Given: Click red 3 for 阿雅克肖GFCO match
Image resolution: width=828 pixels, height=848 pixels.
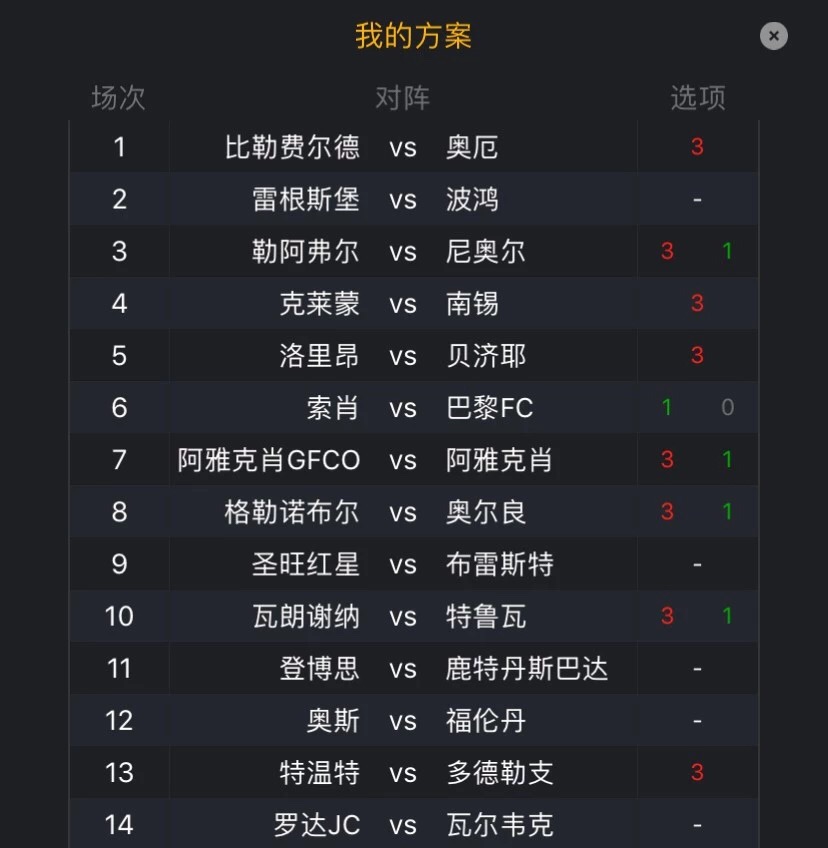Looking at the screenshot, I should point(667,460).
